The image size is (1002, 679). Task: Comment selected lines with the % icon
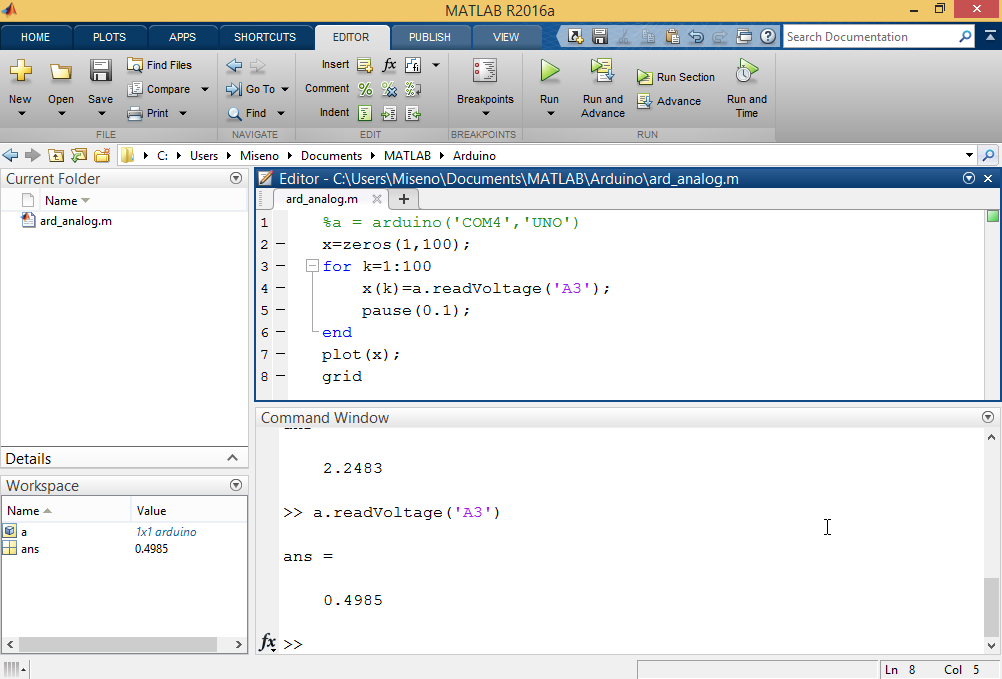[x=365, y=89]
